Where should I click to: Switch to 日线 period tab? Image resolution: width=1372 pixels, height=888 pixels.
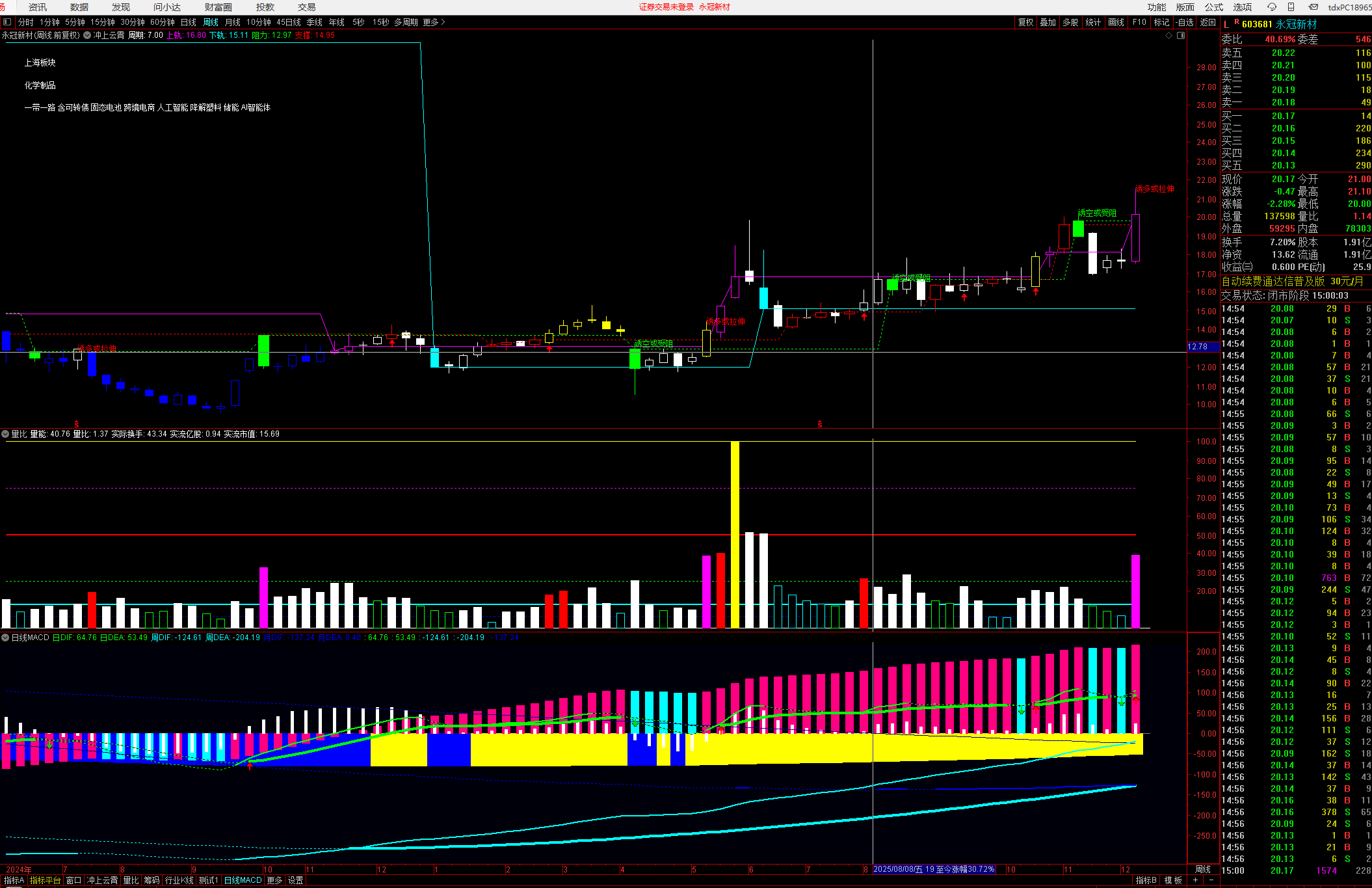point(189,22)
